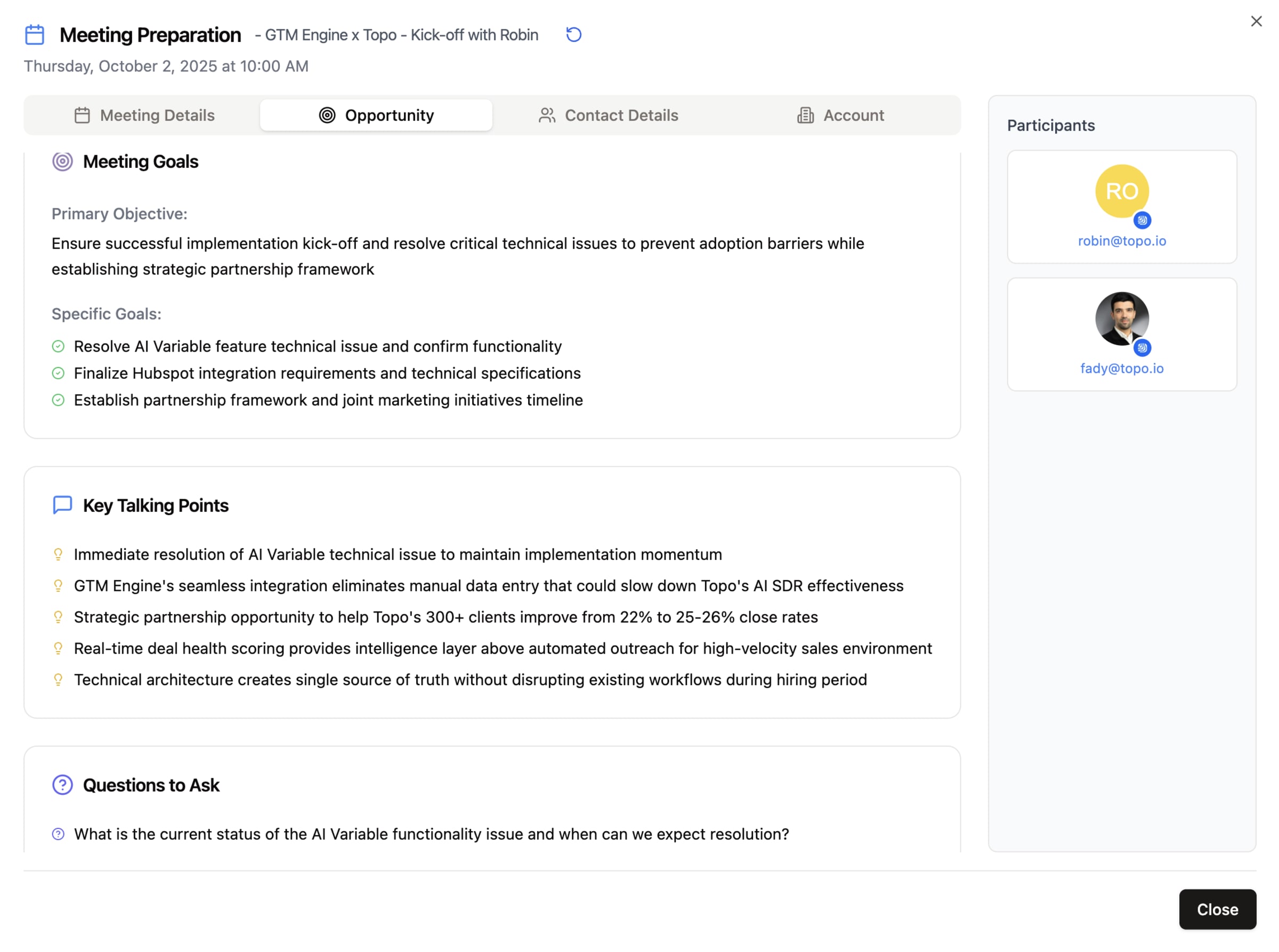Image resolution: width=1279 pixels, height=952 pixels.
Task: Click Fady's profile photo thumbnail
Action: tap(1121, 318)
